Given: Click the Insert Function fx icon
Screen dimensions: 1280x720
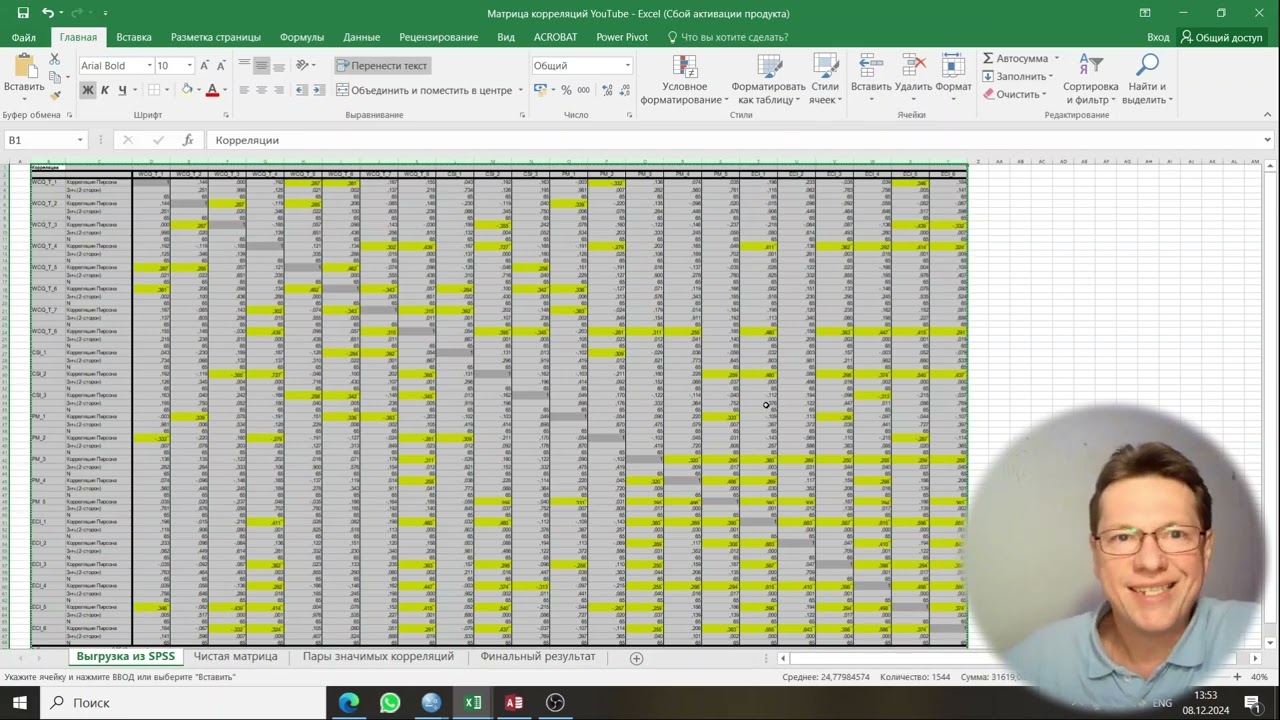Looking at the screenshot, I should click(x=187, y=140).
